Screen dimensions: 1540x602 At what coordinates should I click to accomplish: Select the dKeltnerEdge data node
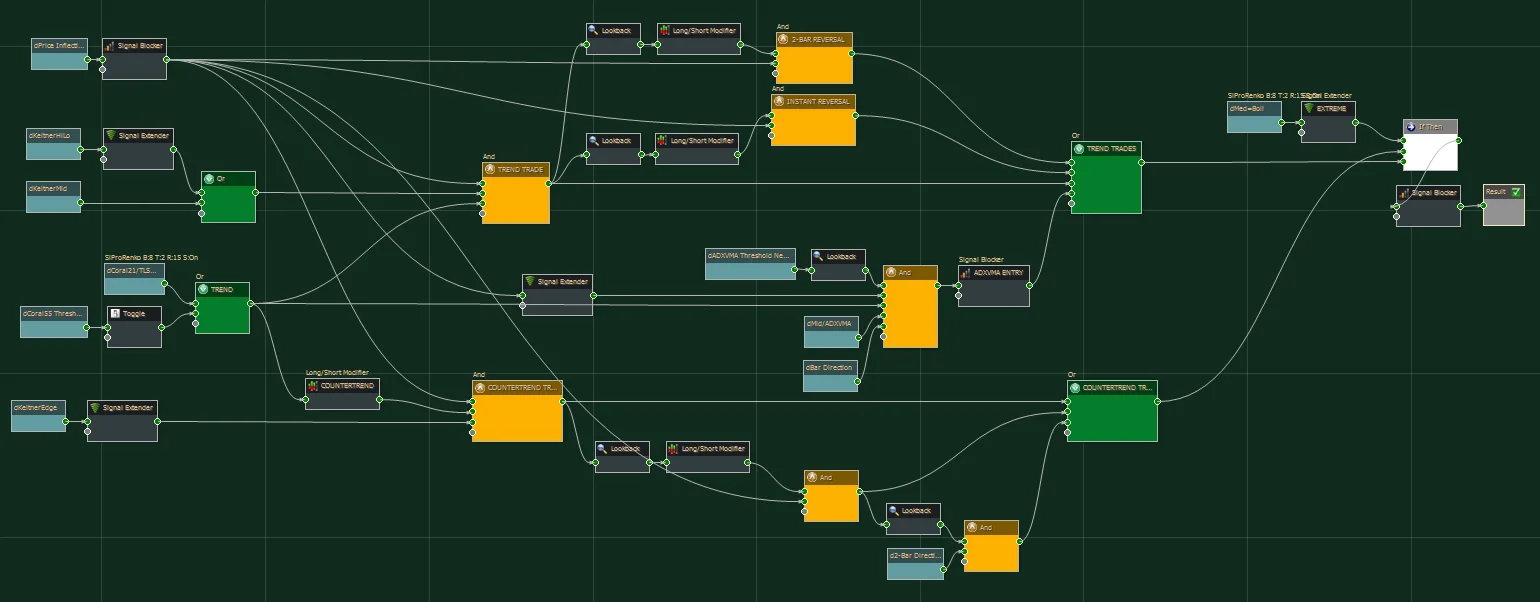click(38, 416)
